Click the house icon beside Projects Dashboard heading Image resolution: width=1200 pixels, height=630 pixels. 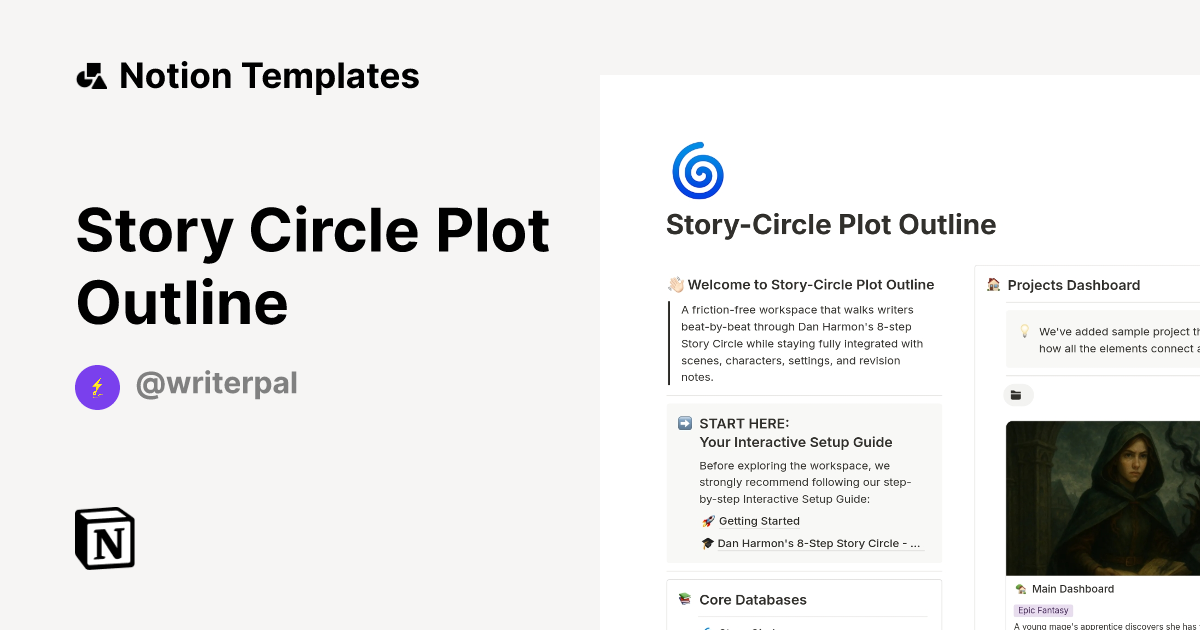(x=993, y=285)
